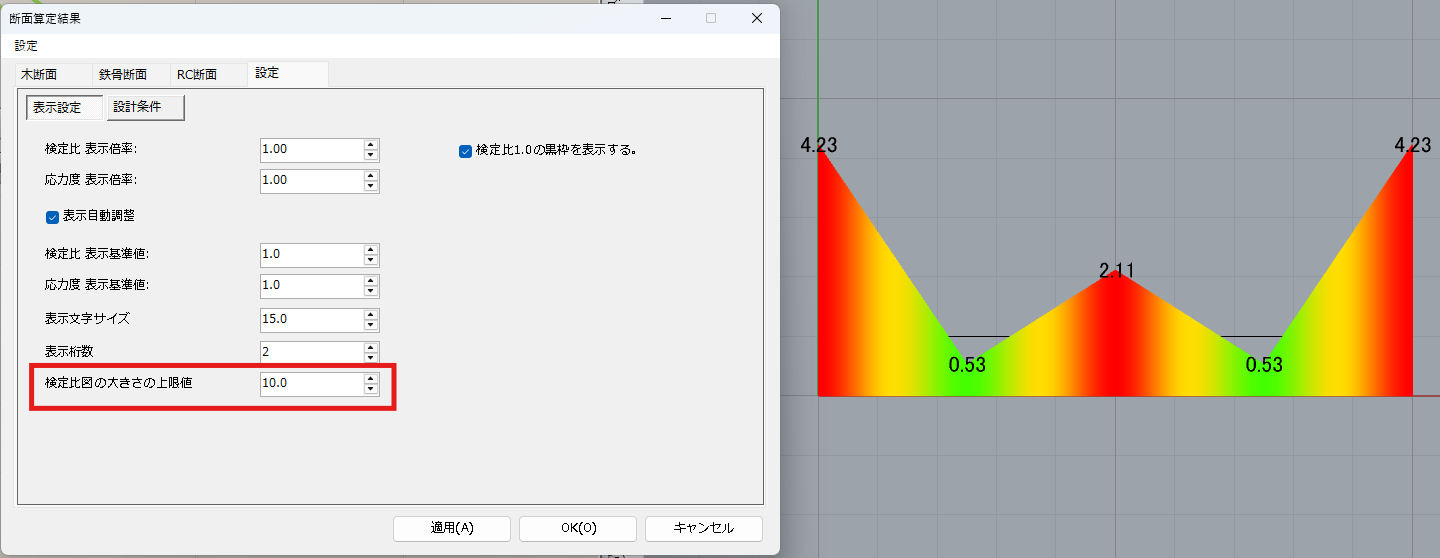Open the 設定 menu in menu bar
Image resolution: width=1440 pixels, height=558 pixels.
(26, 46)
